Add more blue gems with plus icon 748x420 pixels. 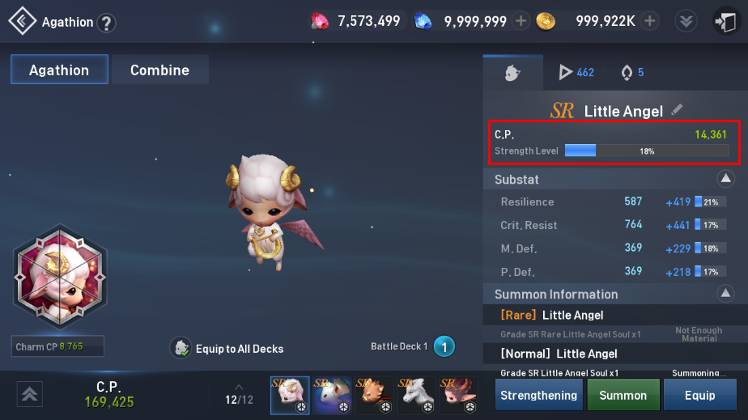[521, 21]
